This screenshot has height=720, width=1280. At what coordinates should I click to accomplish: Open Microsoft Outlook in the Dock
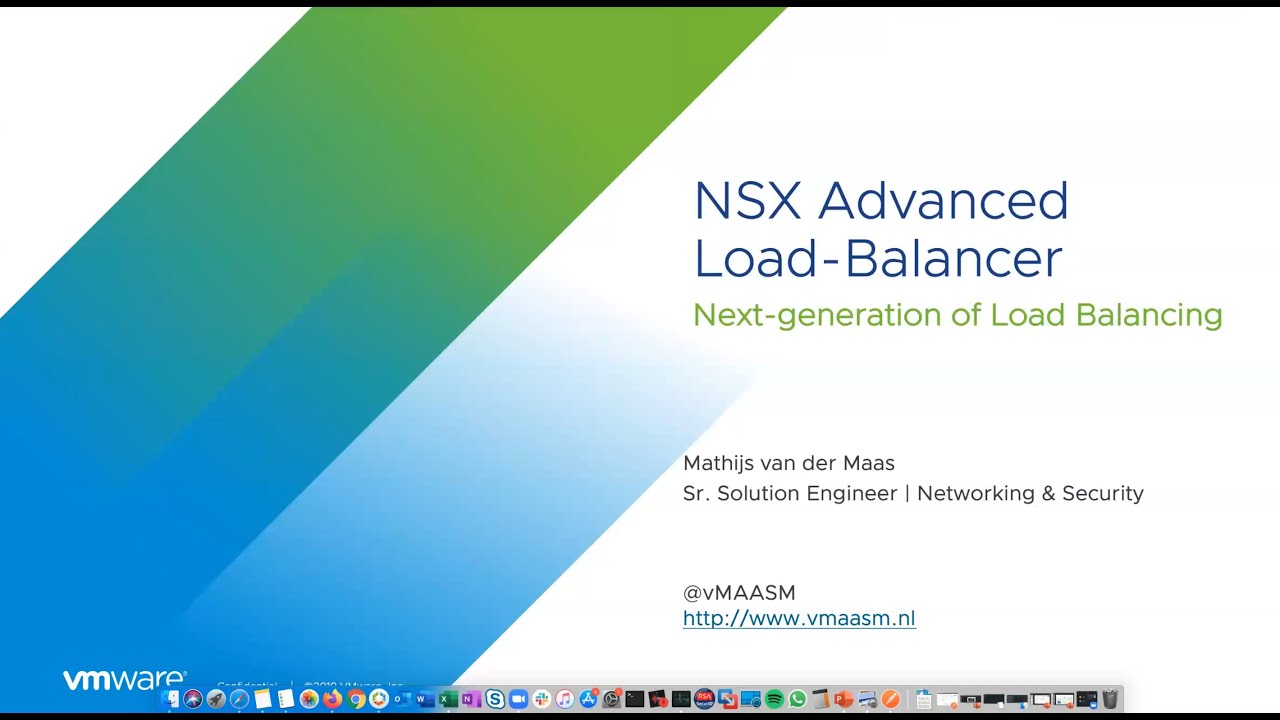(x=402, y=699)
